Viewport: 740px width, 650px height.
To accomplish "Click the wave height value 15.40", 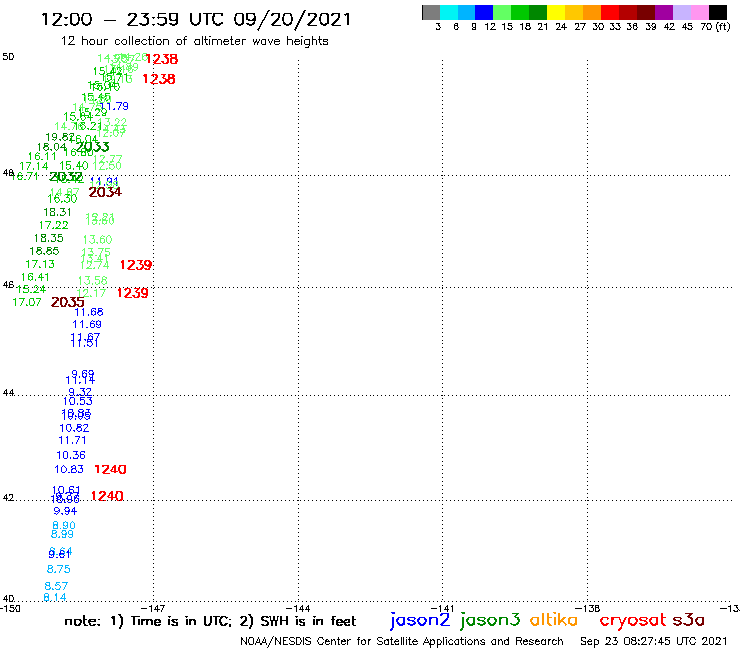I will click(x=74, y=166).
